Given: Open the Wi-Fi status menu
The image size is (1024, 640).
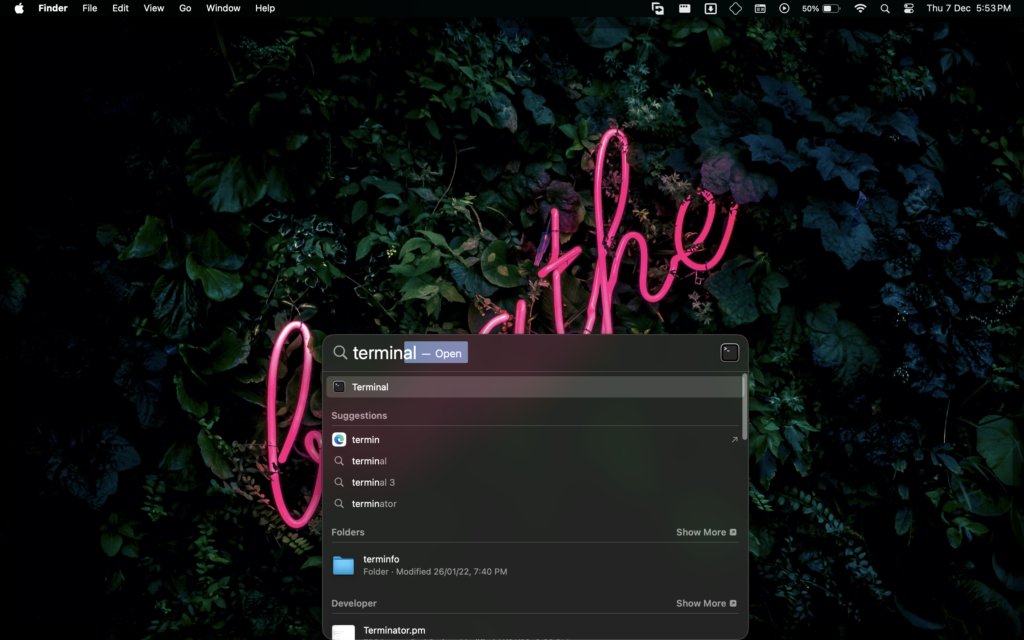Looking at the screenshot, I should pyautogui.click(x=860, y=8).
